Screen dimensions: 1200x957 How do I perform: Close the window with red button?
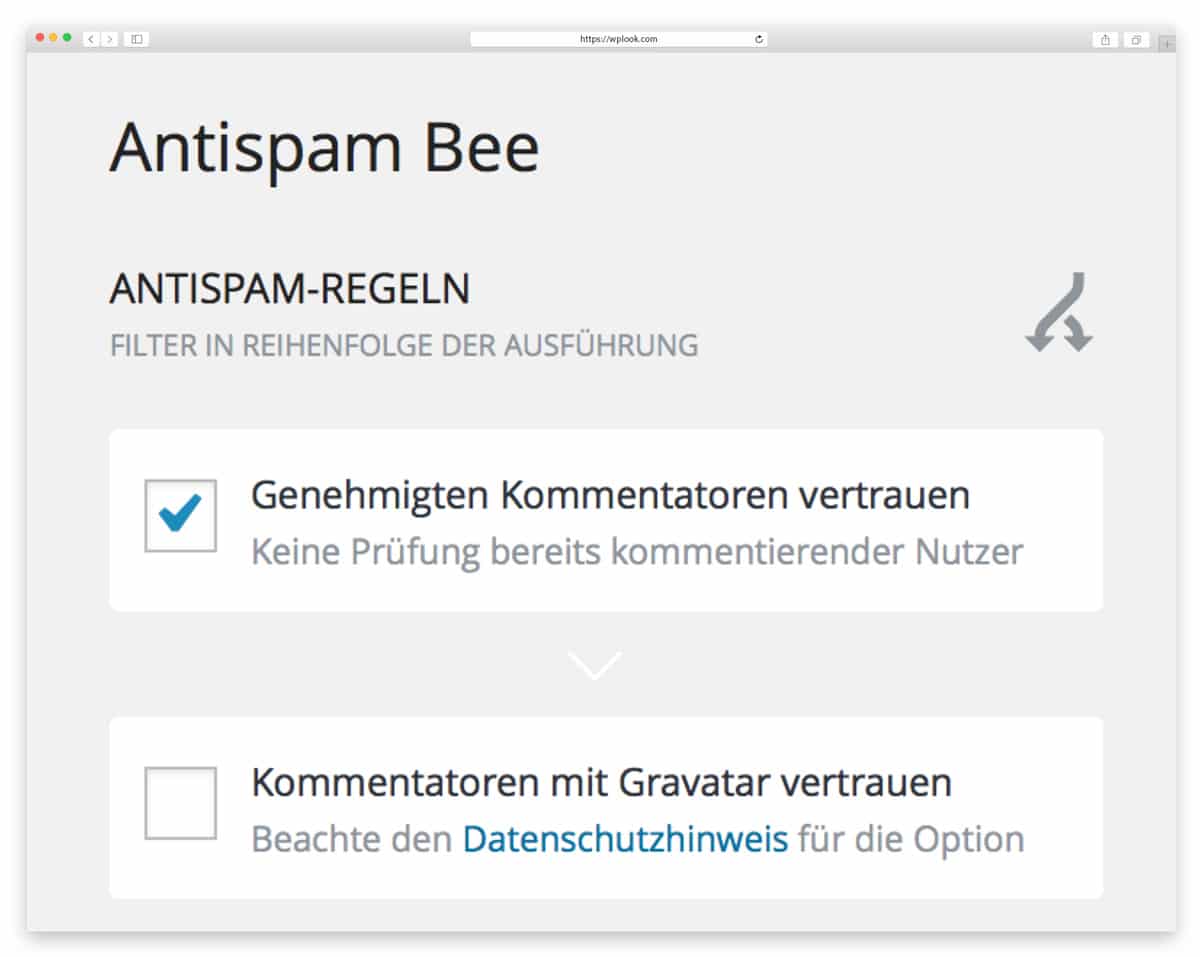point(40,37)
